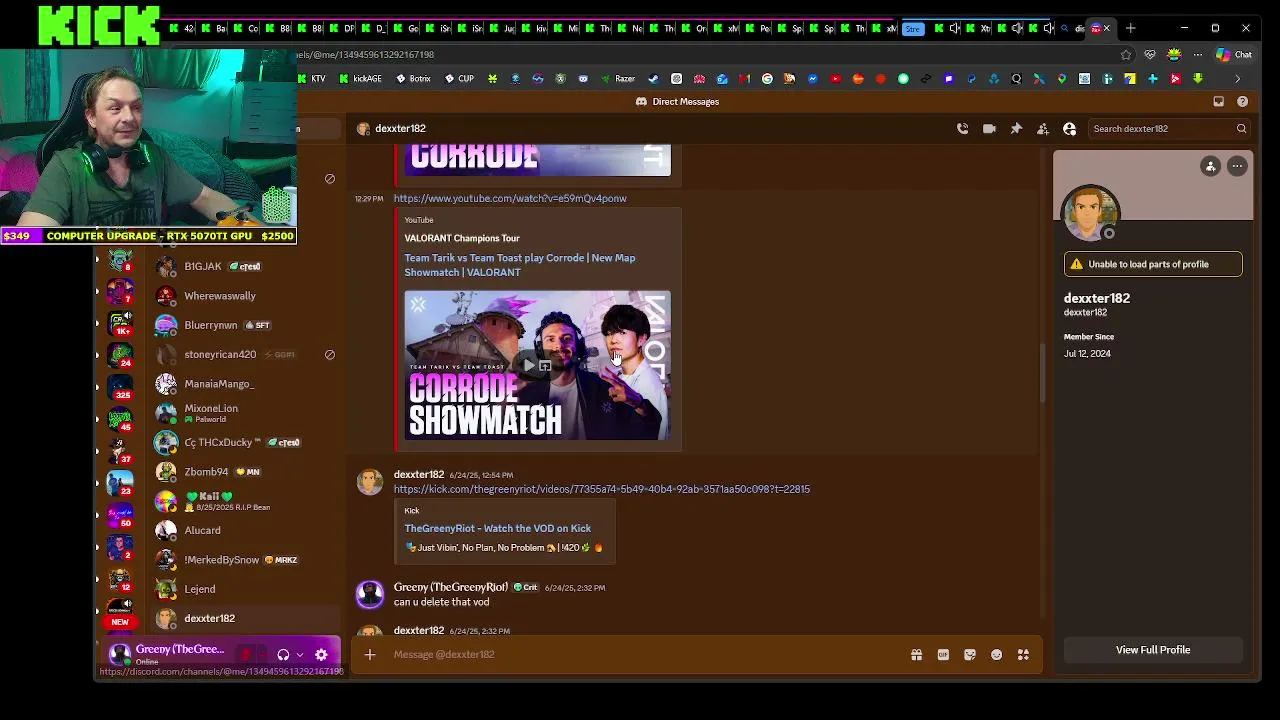Open the server with 325 notifications

coord(120,385)
